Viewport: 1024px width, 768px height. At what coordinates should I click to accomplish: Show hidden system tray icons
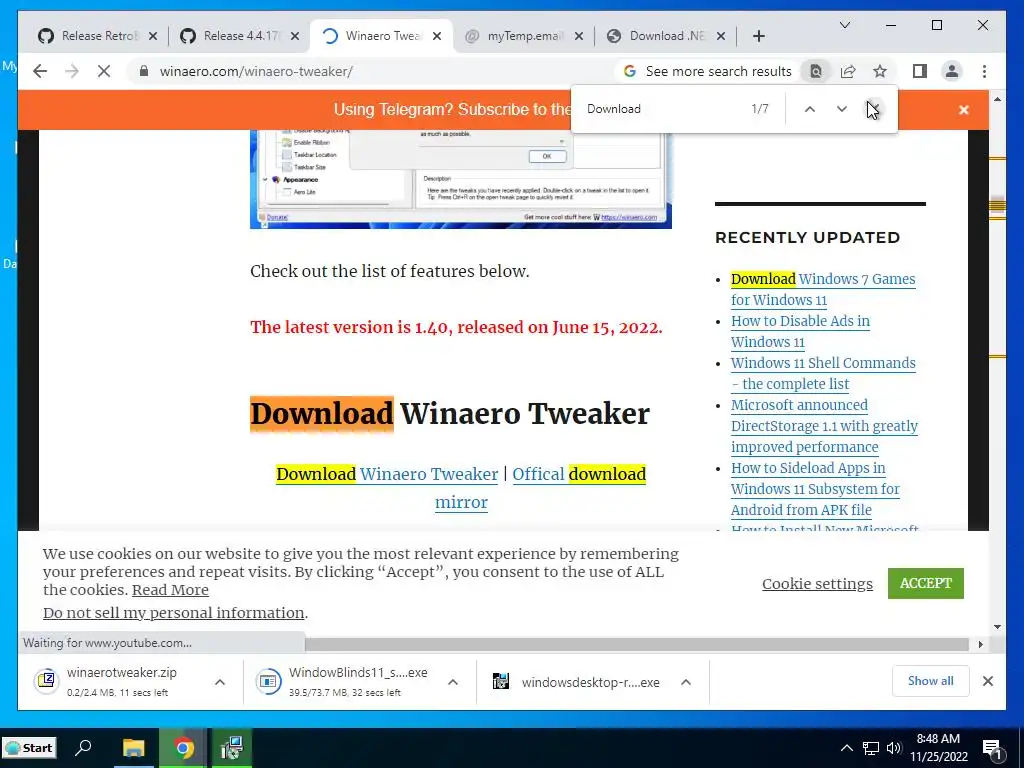tap(846, 748)
